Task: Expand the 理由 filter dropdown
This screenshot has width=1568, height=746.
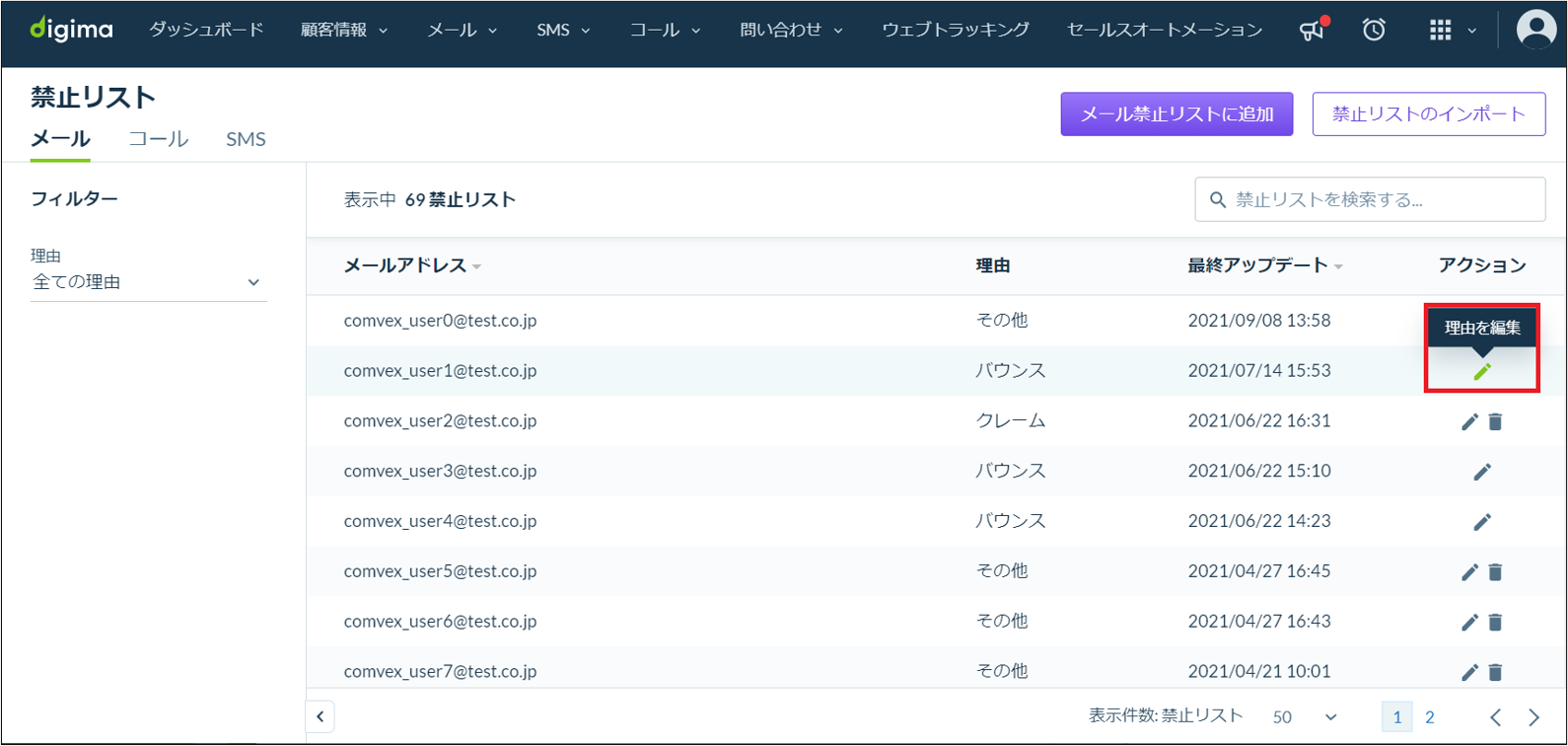Action: tap(149, 282)
